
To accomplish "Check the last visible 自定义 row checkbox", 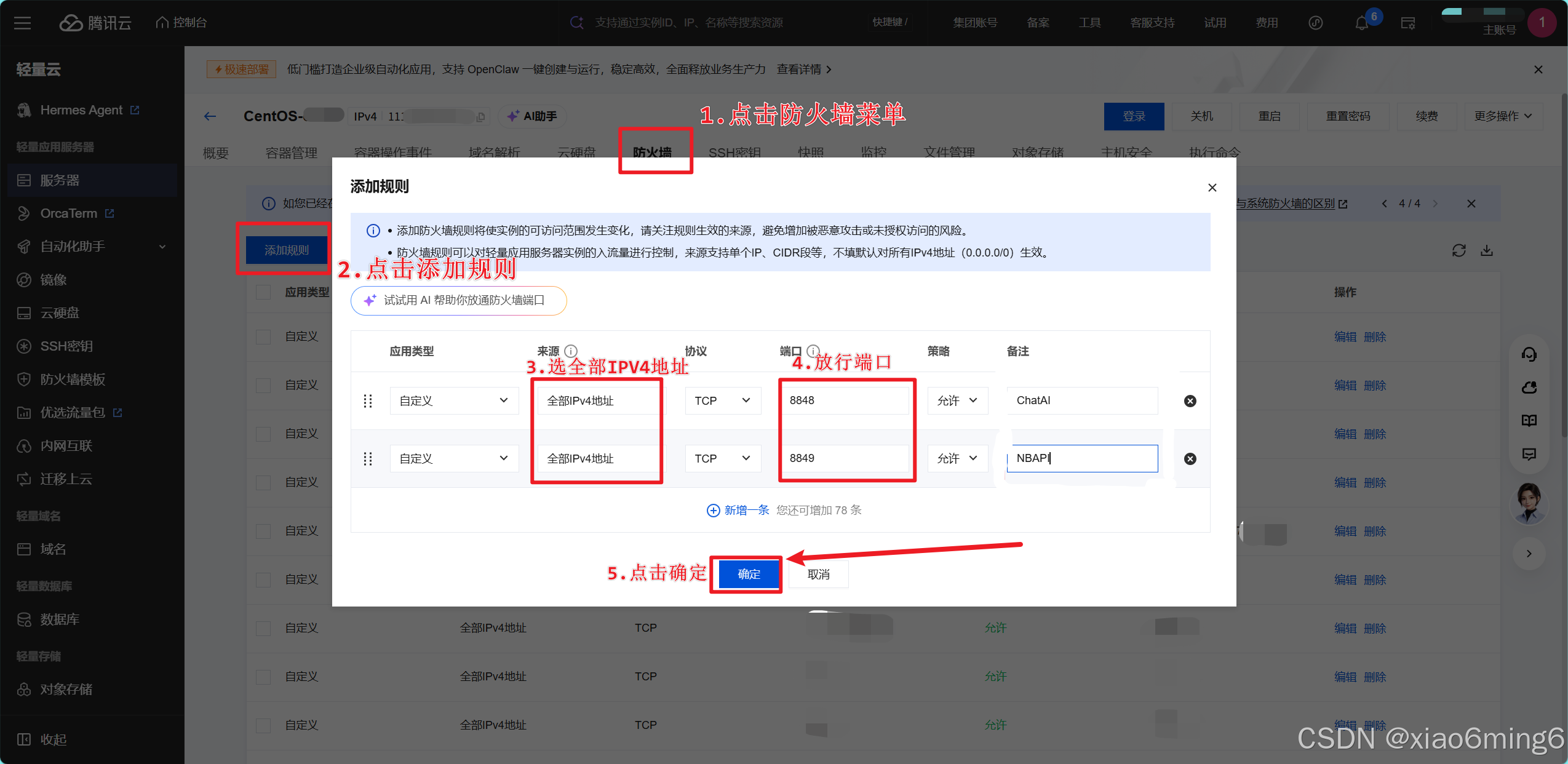I will 263,725.
